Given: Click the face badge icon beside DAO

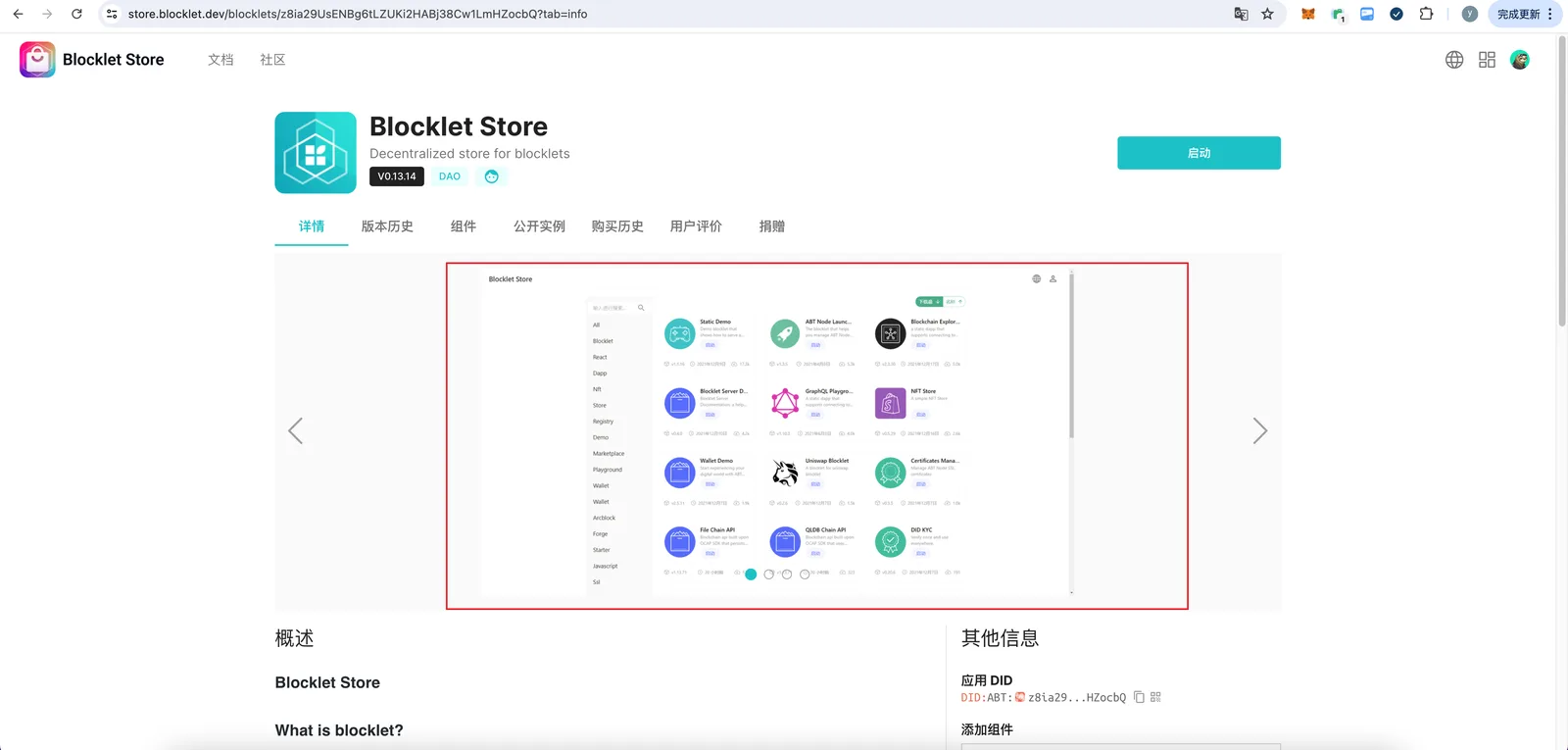Looking at the screenshot, I should point(492,176).
